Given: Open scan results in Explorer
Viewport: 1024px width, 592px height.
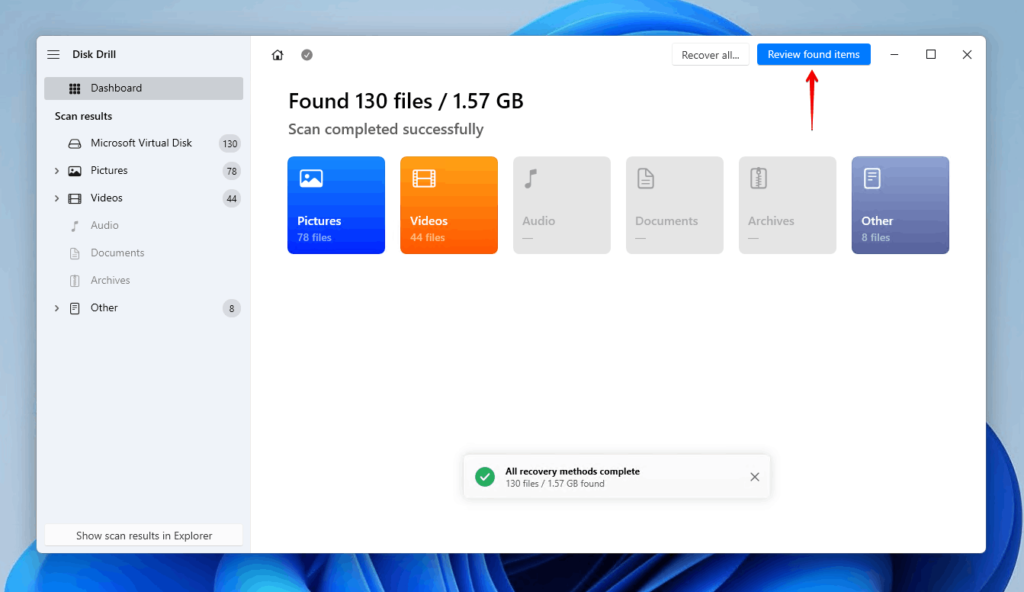Looking at the screenshot, I should [143, 535].
